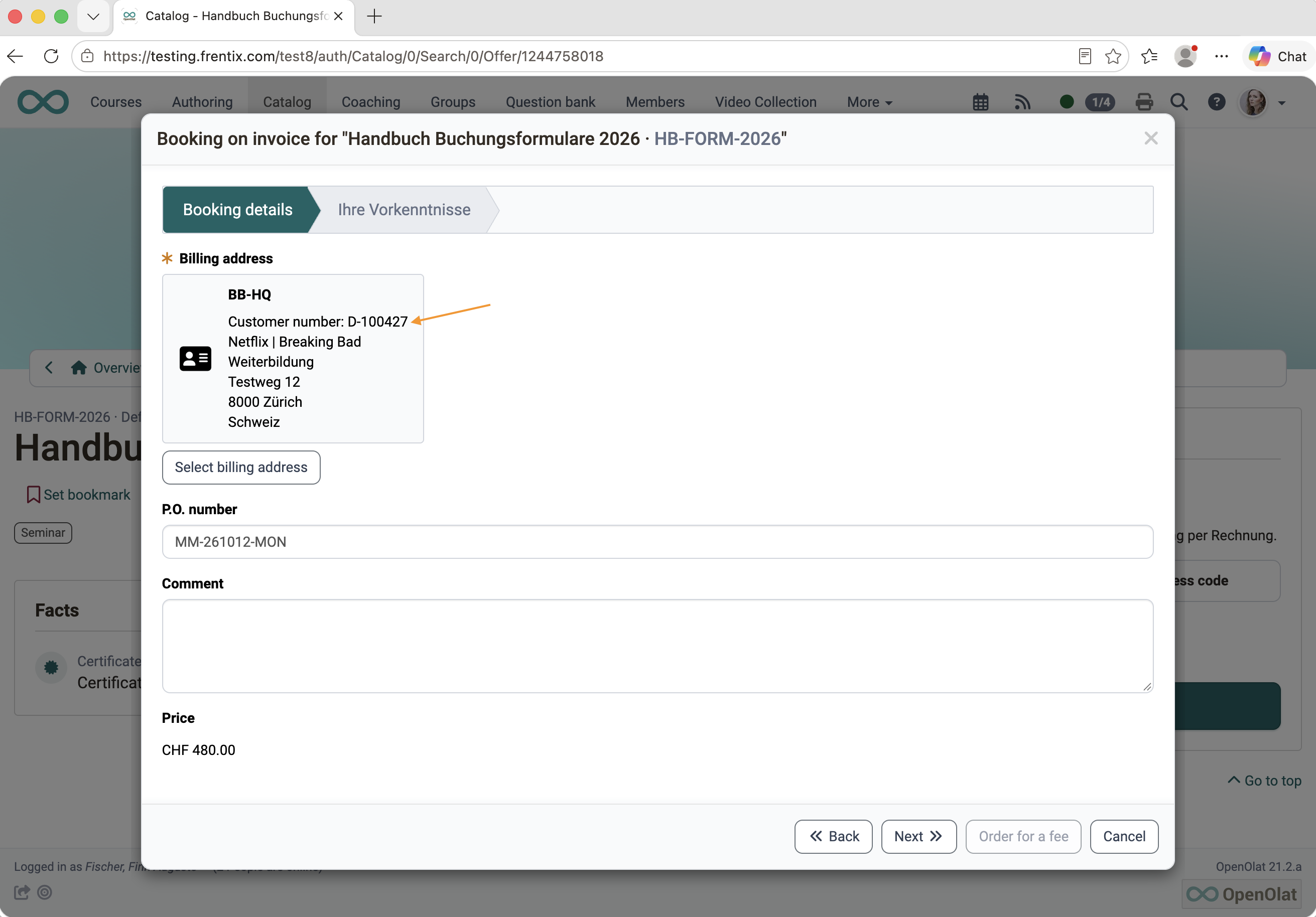Click the Order for a fee button
Image resolution: width=1316 pixels, height=917 pixels.
(1023, 836)
